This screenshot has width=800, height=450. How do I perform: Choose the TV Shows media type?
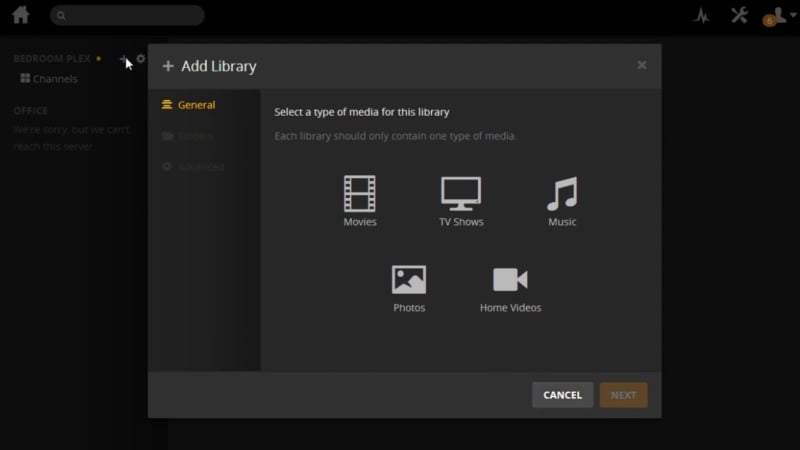pyautogui.click(x=461, y=201)
